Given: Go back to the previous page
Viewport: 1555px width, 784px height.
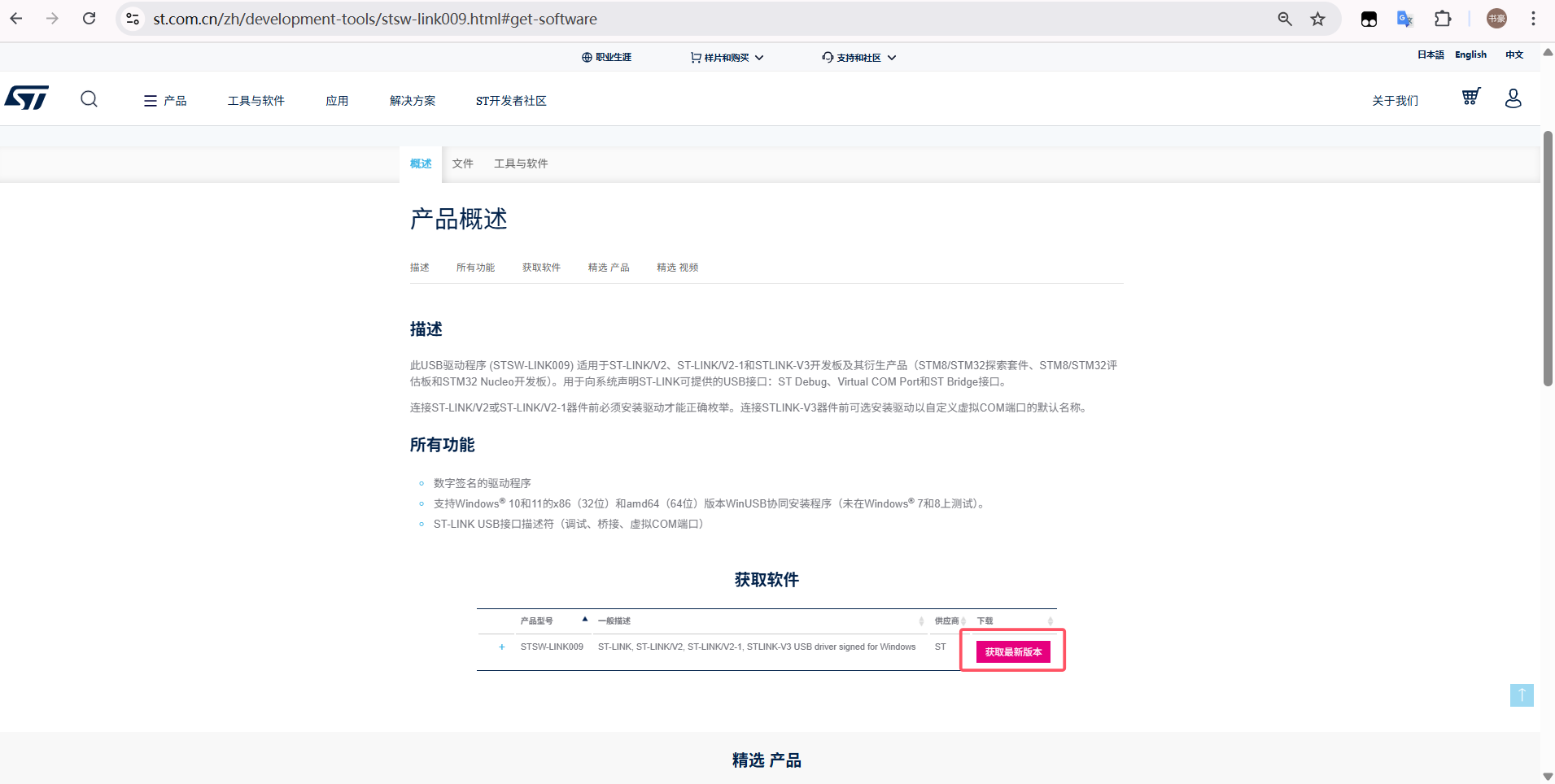Looking at the screenshot, I should [x=16, y=18].
